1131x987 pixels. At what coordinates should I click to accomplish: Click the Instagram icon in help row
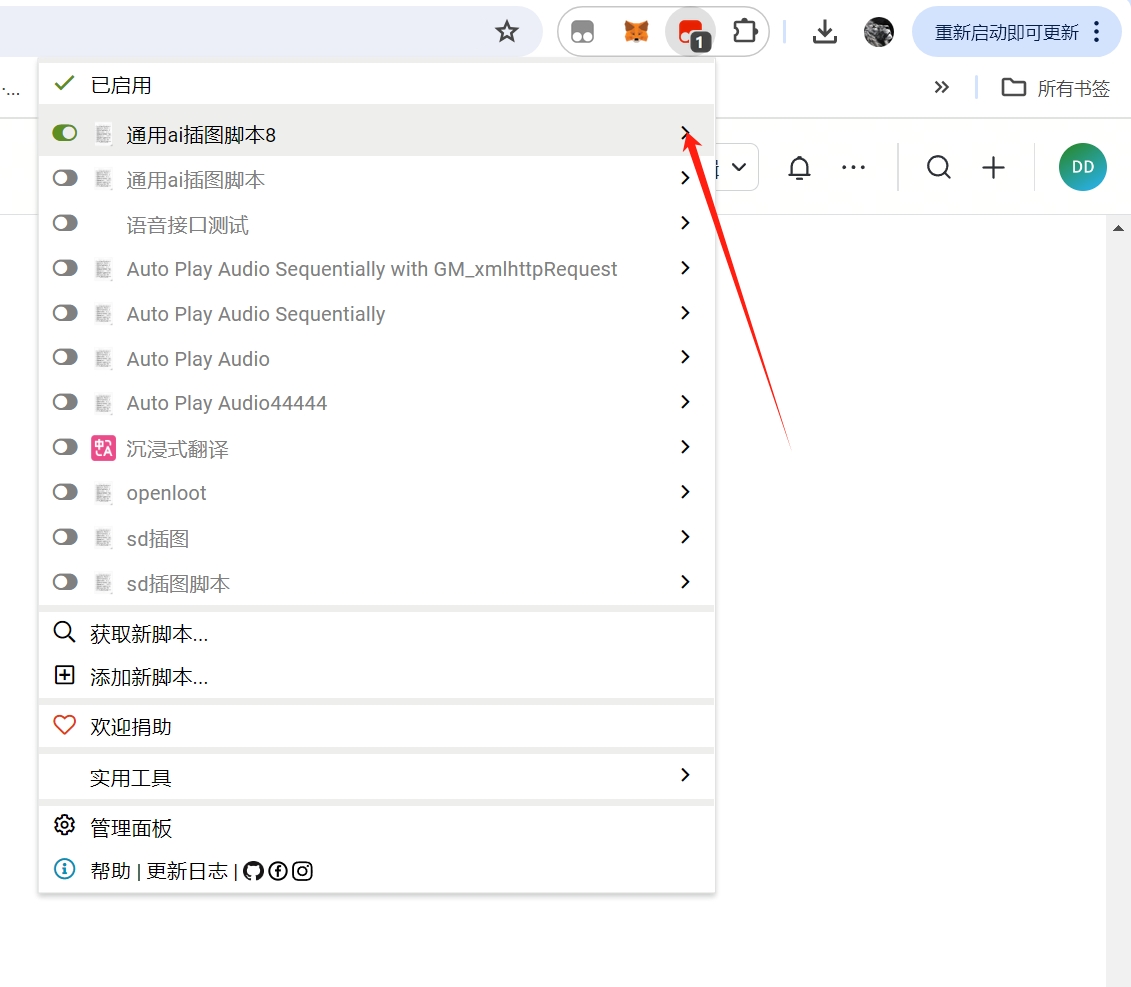coord(302,871)
